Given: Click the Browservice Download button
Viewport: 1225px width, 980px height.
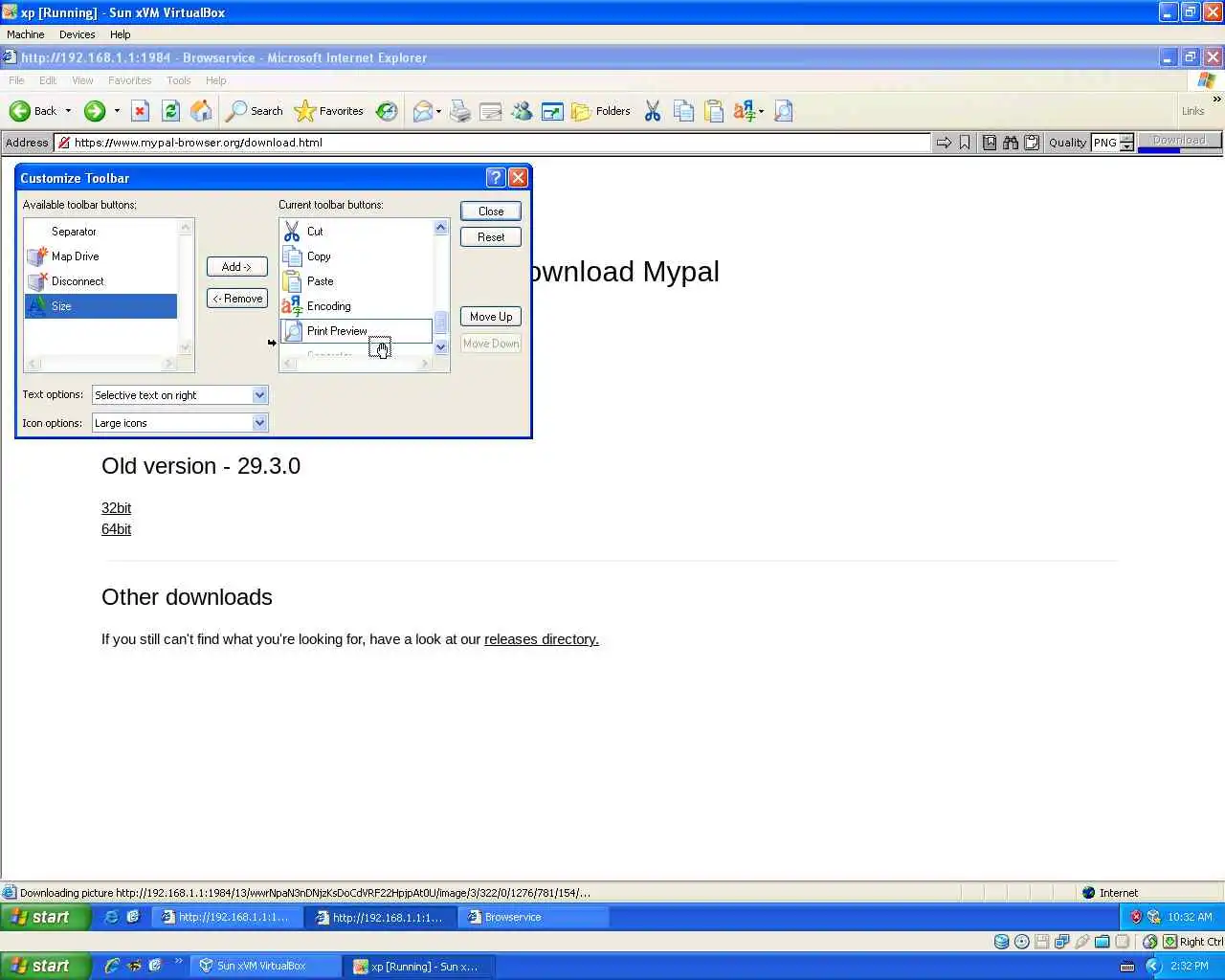Looking at the screenshot, I should (1179, 141).
